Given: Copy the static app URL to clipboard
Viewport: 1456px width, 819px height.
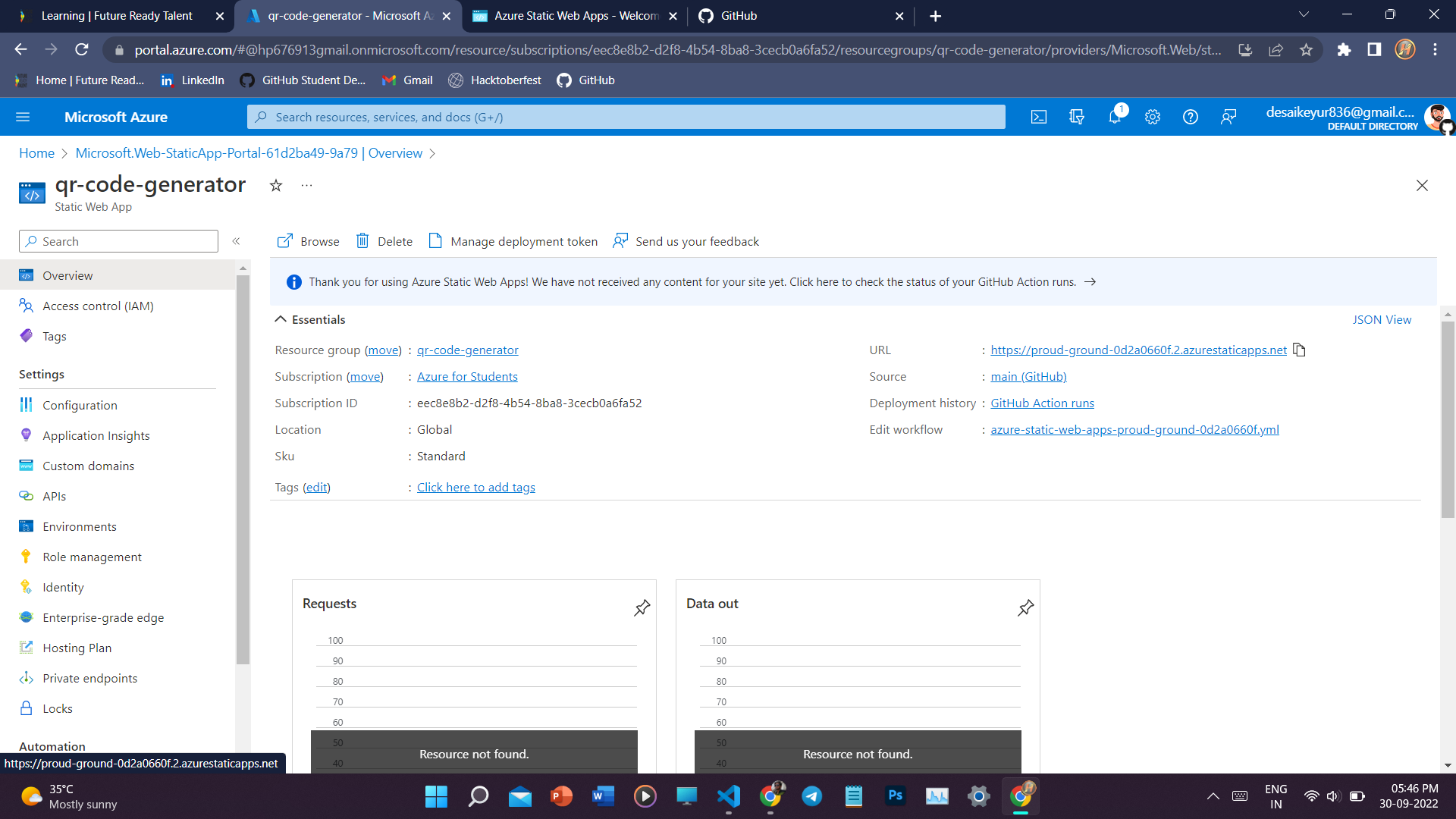Looking at the screenshot, I should click(x=1299, y=350).
